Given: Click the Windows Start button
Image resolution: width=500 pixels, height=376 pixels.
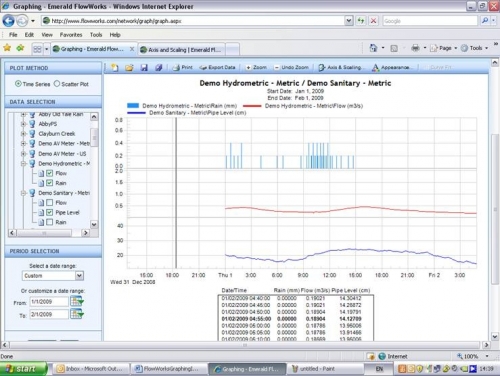Looking at the screenshot, I should tap(23, 369).
